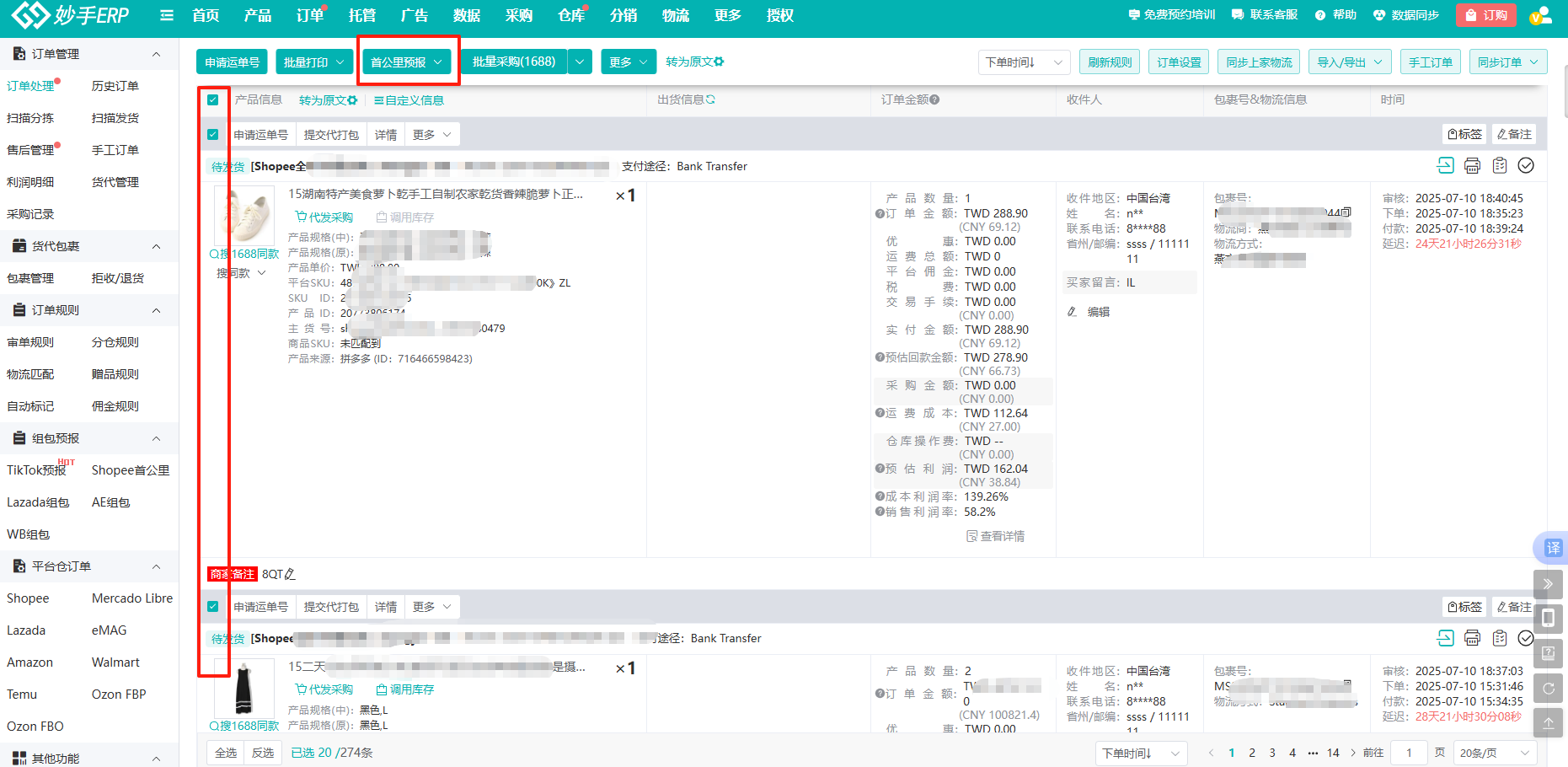Image resolution: width=1568 pixels, height=767 pixels.
Task: Collapse the 货代包裹 sidebar section
Action: click(156, 246)
